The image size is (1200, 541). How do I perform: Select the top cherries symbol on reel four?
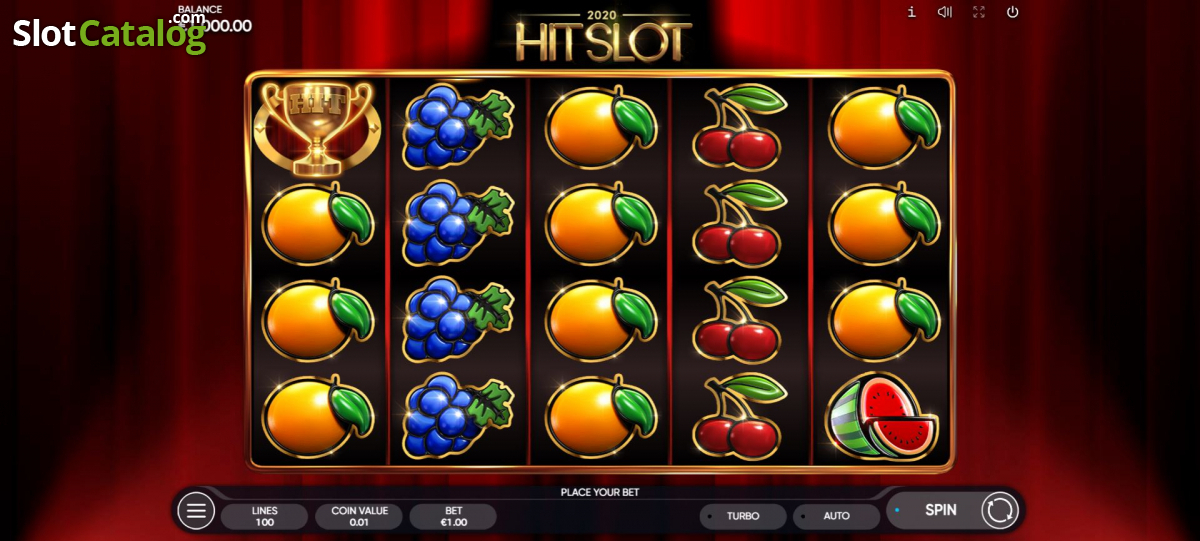point(740,126)
